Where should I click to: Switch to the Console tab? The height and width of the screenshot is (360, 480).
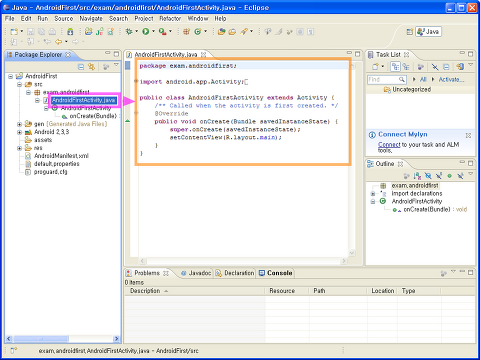[276, 273]
